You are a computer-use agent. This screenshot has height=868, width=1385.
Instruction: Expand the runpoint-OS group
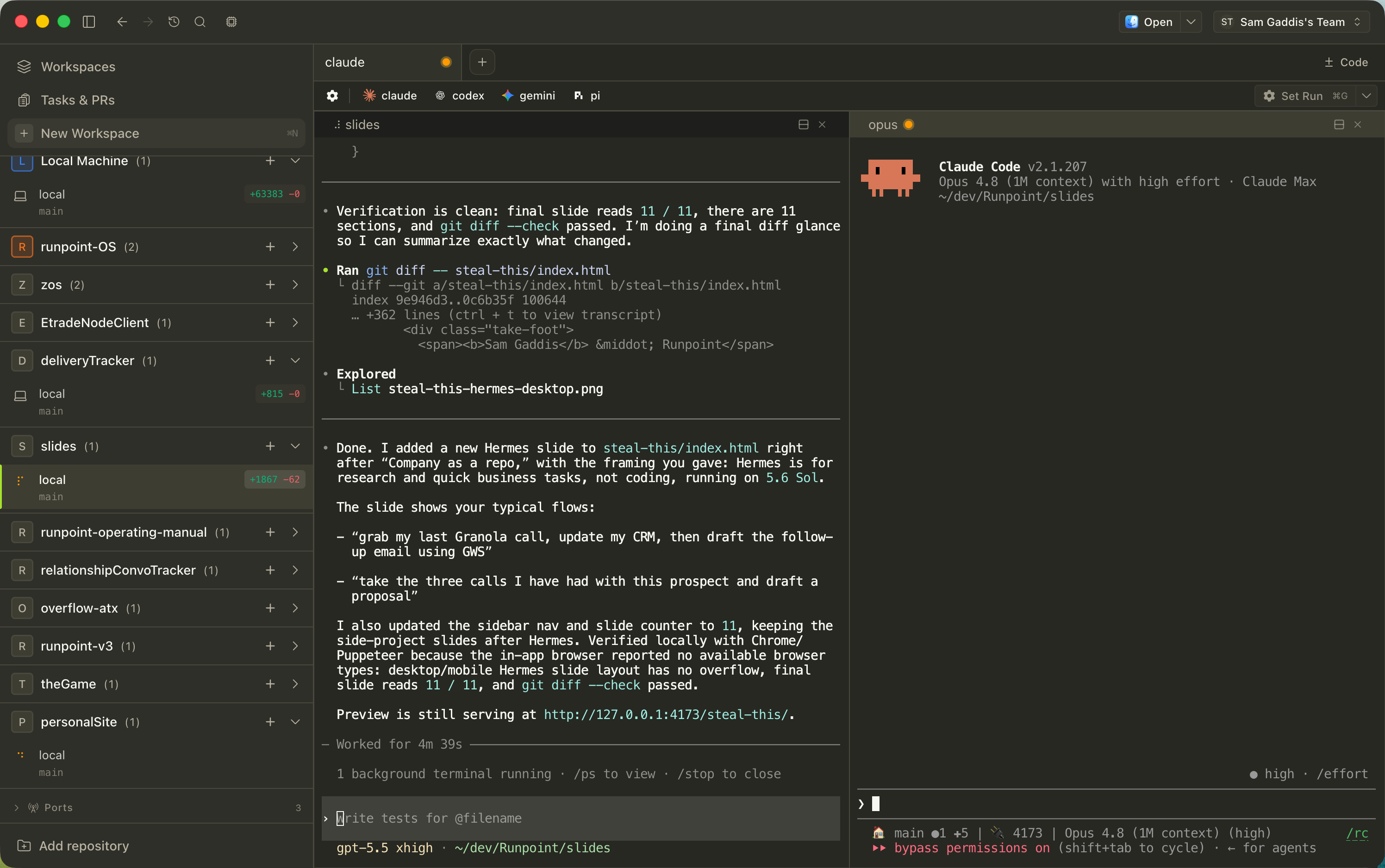(x=295, y=247)
